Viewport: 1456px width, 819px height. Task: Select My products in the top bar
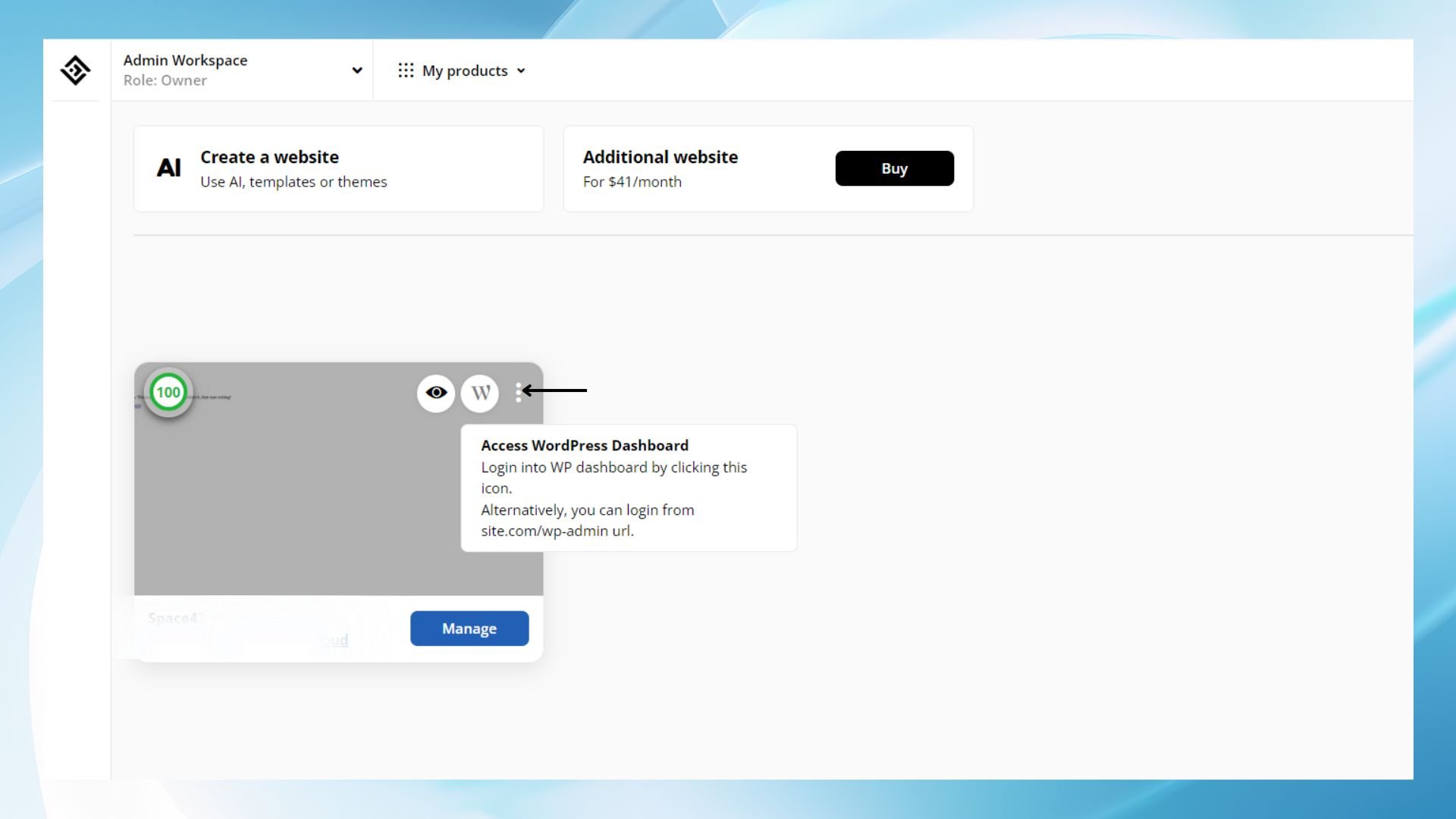point(465,71)
